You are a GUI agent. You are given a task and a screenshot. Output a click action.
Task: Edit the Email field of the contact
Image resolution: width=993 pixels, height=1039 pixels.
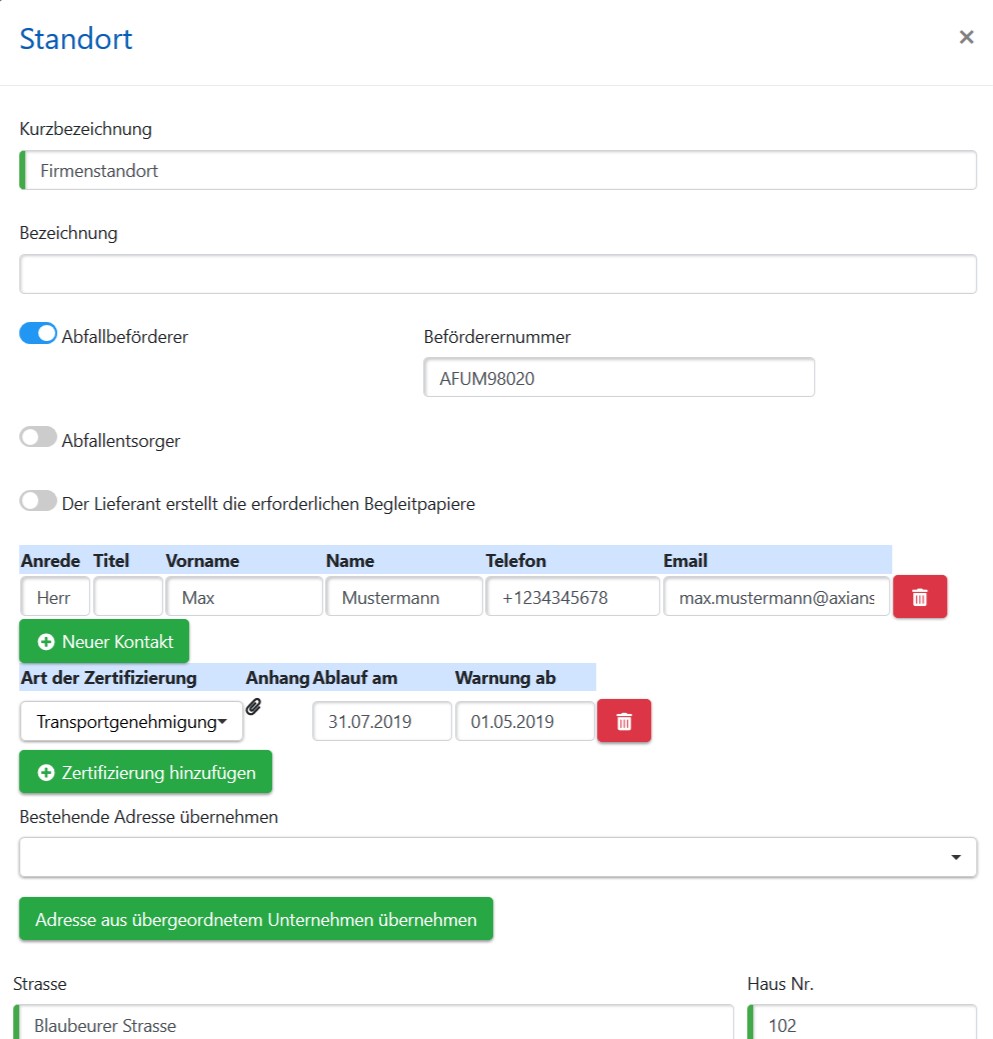776,597
